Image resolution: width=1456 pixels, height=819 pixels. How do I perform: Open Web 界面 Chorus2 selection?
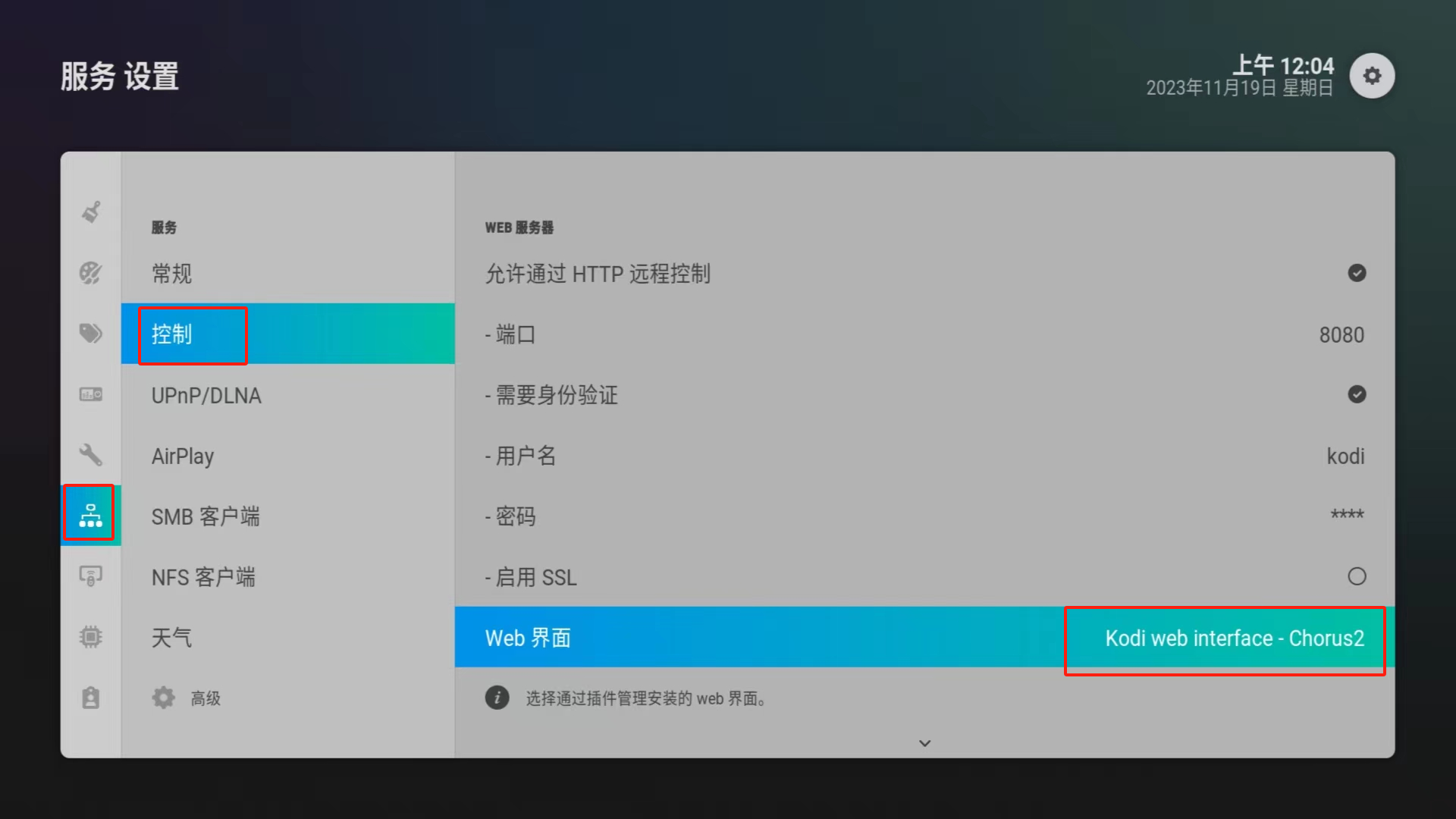point(924,637)
